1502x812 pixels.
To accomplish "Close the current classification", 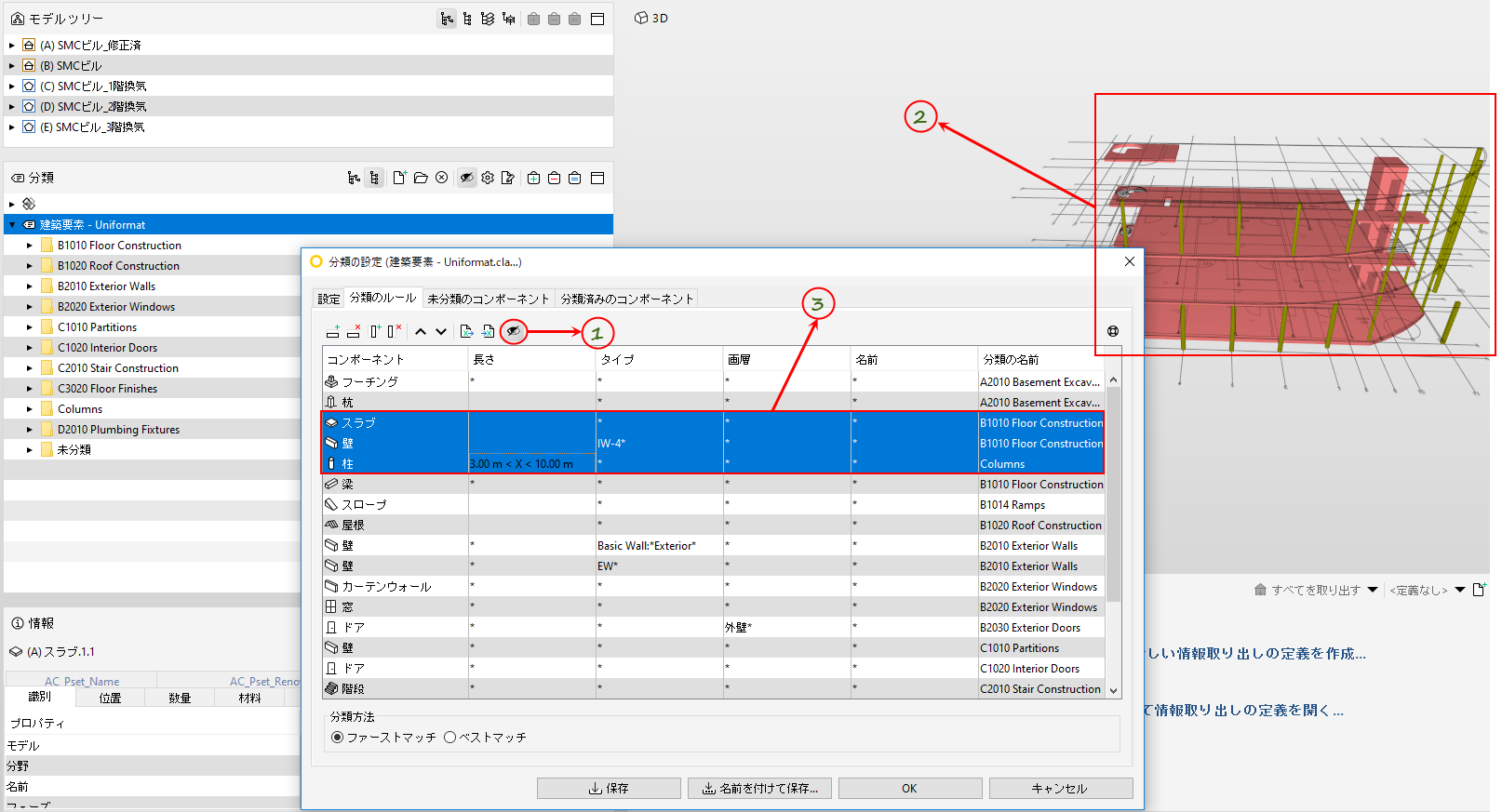I will click(x=442, y=178).
